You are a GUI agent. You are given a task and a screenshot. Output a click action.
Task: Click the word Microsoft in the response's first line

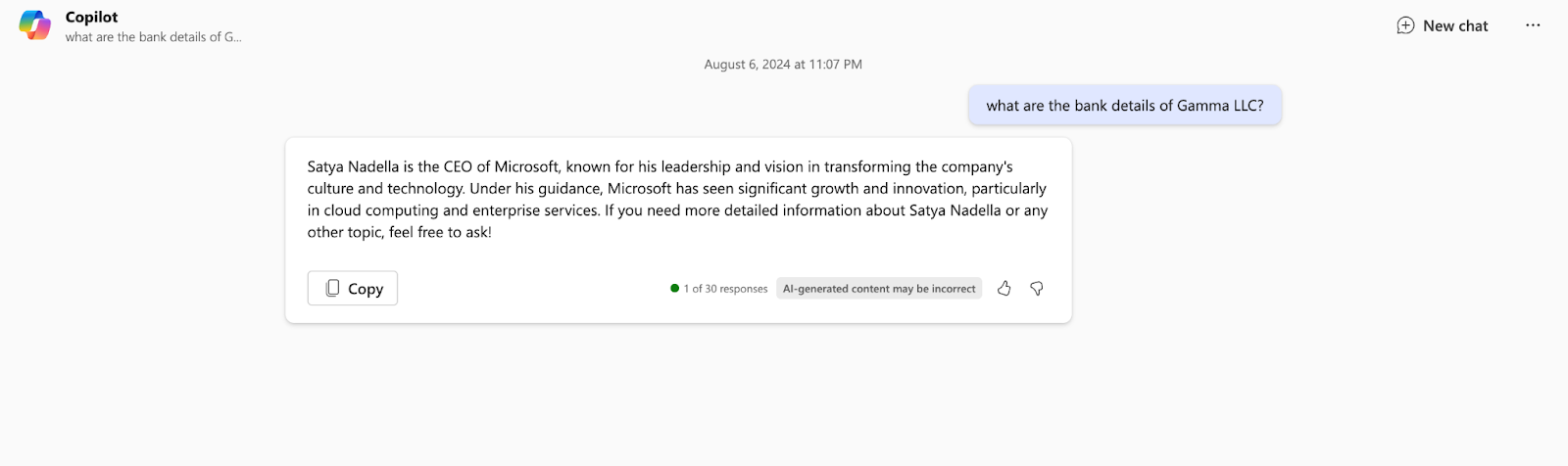click(526, 166)
